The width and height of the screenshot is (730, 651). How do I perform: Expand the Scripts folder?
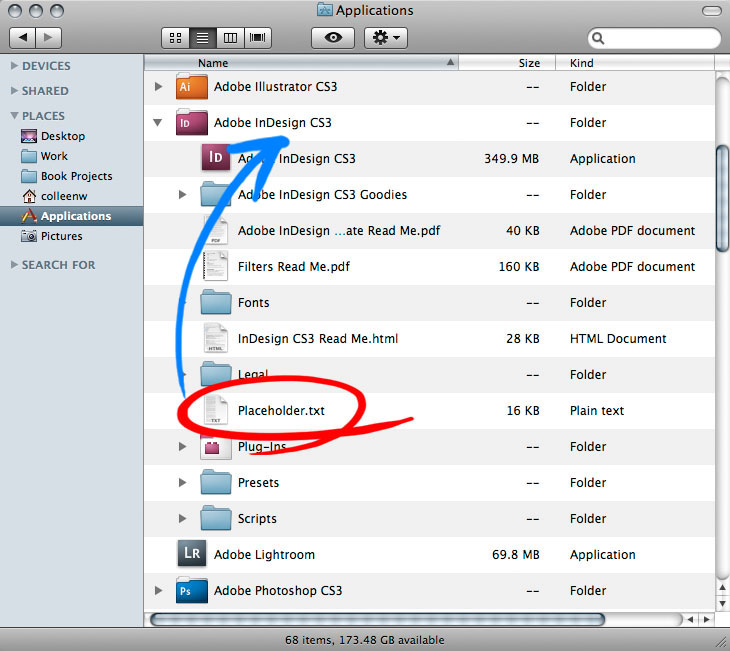click(x=182, y=518)
